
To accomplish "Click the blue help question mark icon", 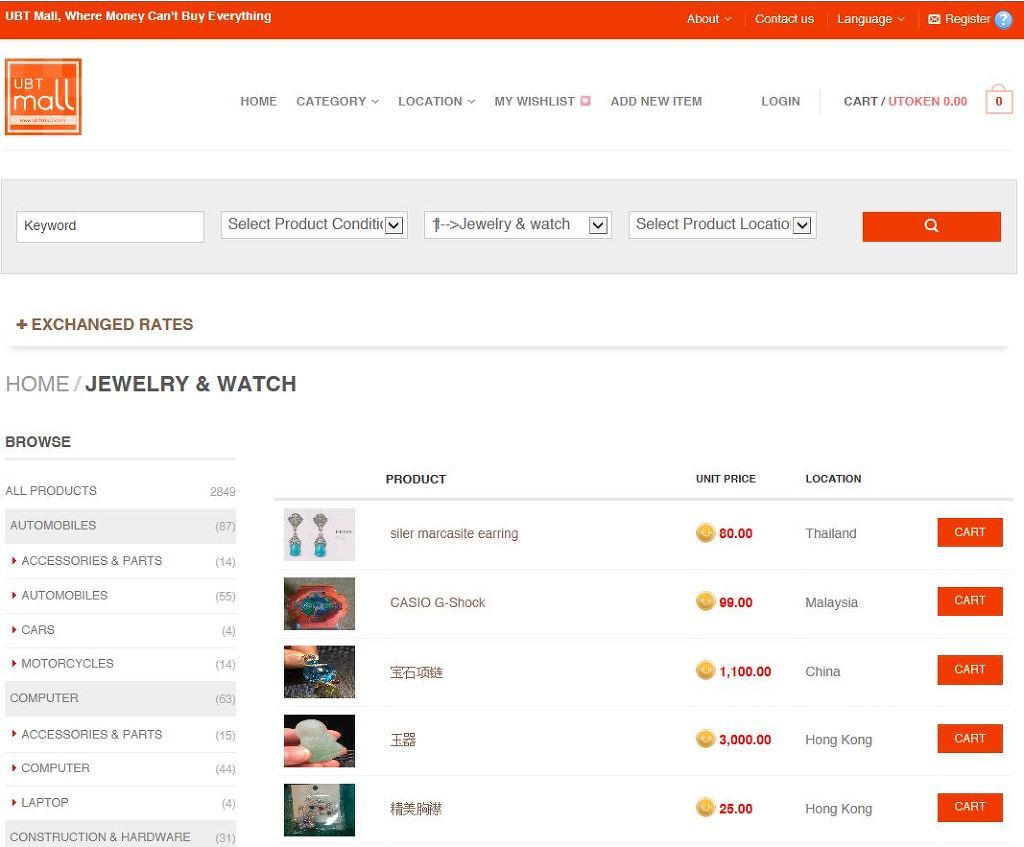I will click(1003, 19).
